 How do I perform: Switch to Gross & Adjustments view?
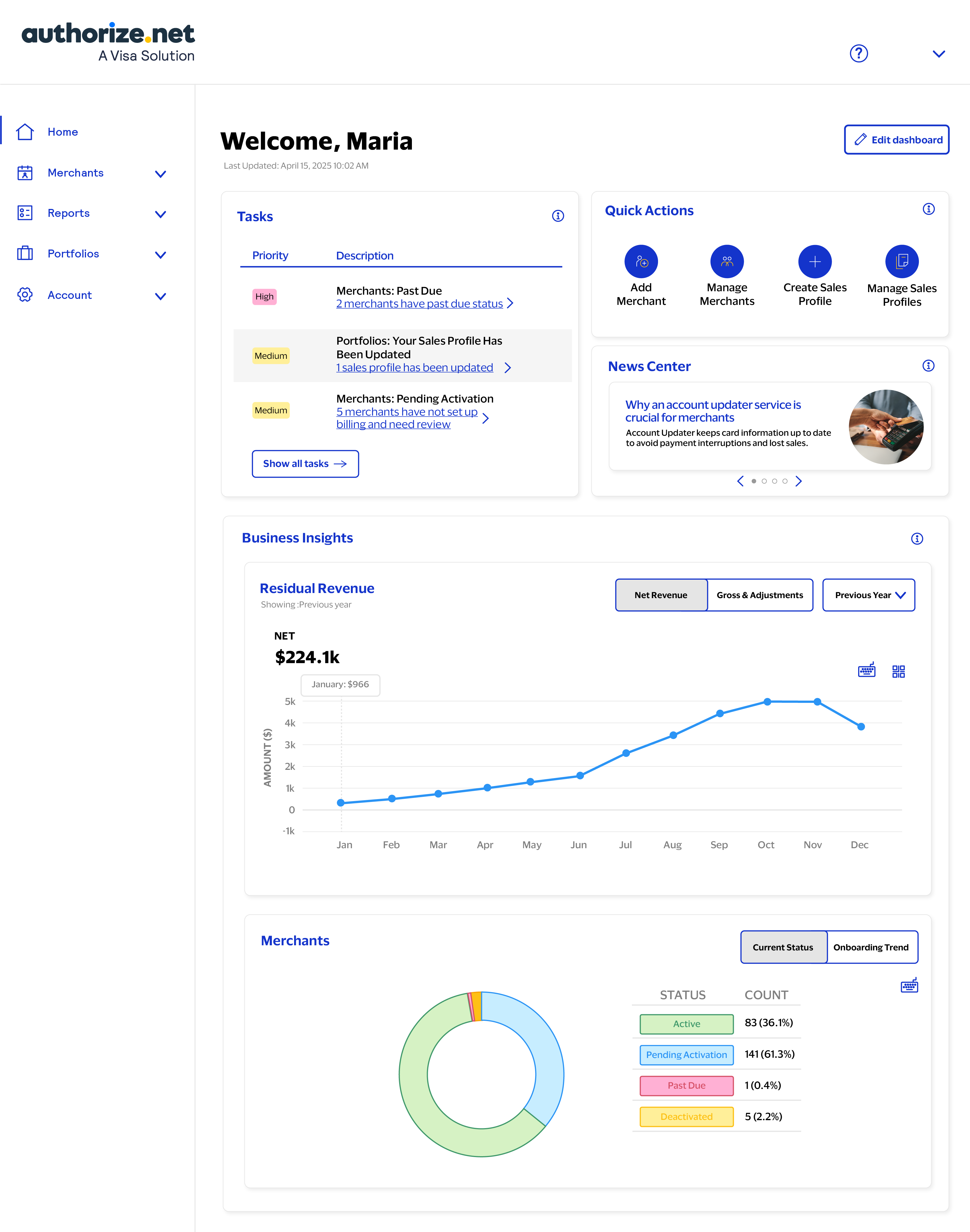760,595
